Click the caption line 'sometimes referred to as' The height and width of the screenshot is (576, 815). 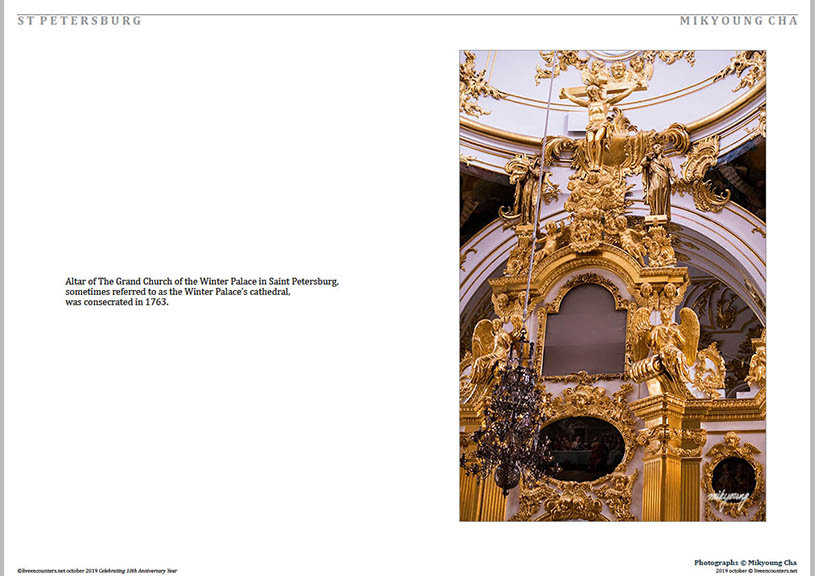coord(178,292)
